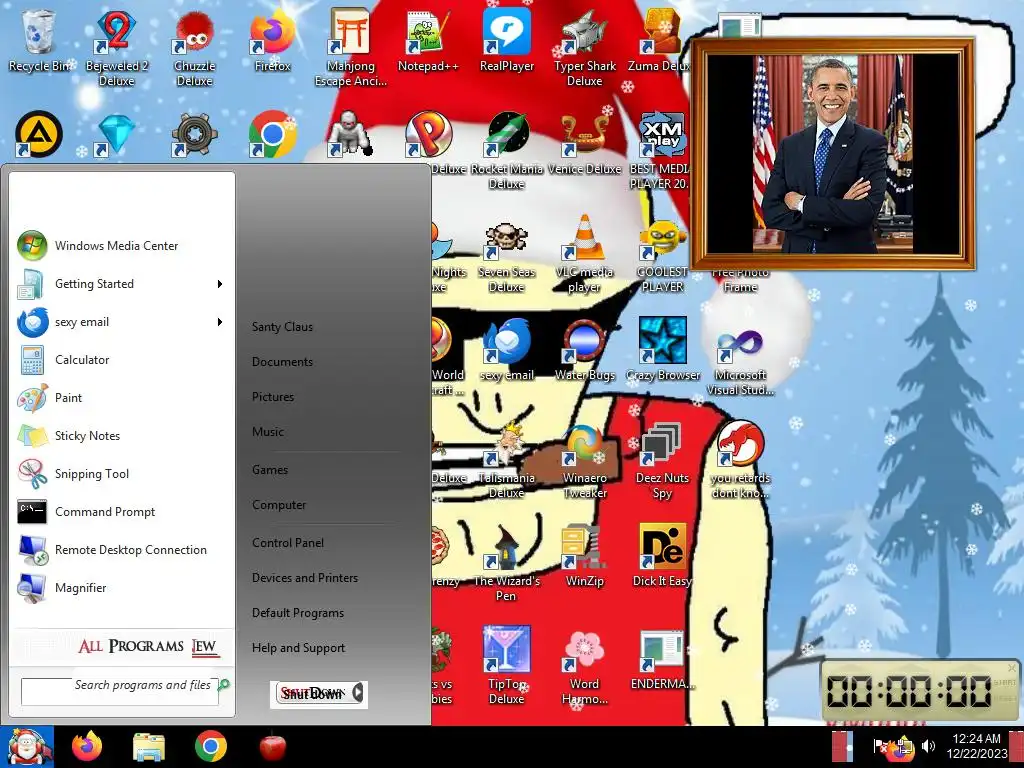Open COOLEST PLAYER desktop shortcut
The image size is (1024, 768).
(x=662, y=255)
